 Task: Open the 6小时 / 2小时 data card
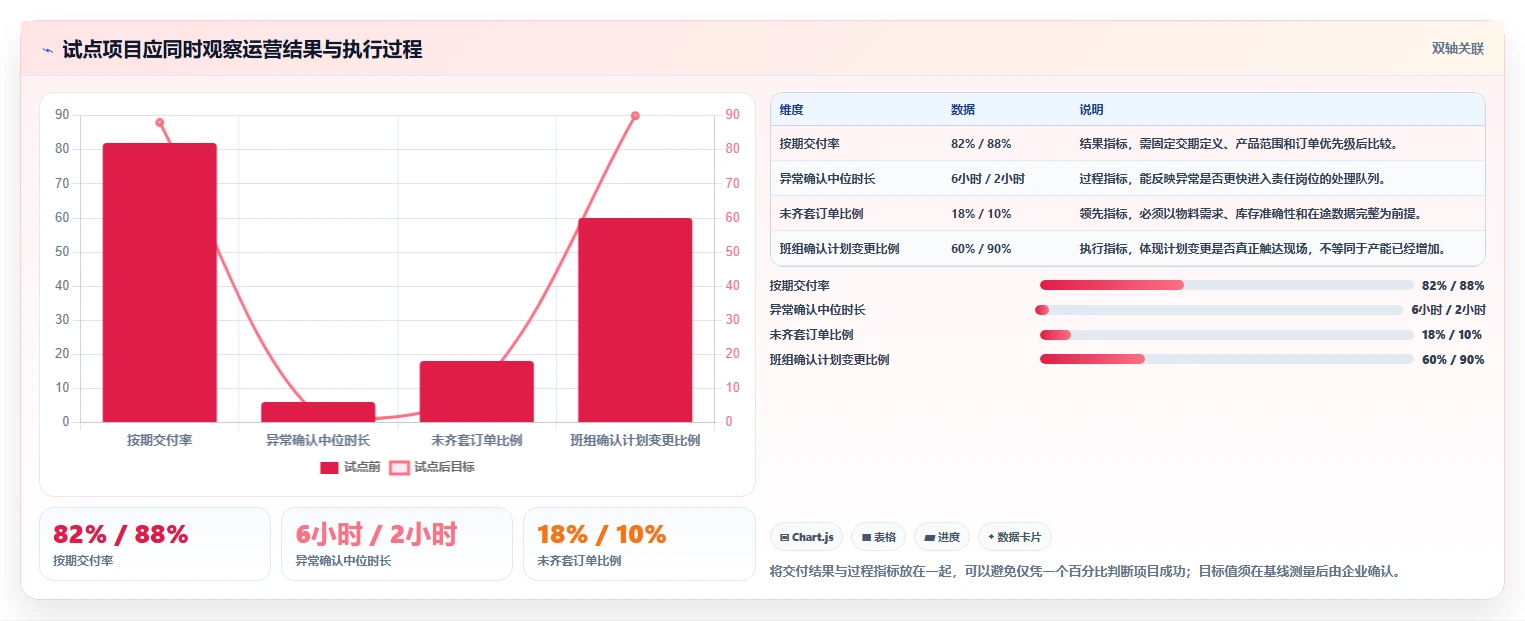coord(397,544)
